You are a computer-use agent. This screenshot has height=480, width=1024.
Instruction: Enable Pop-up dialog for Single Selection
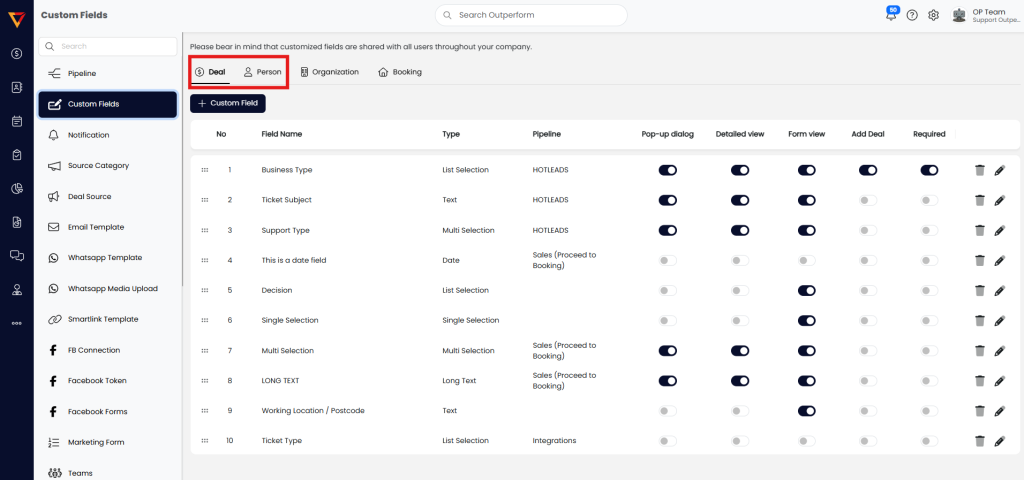pyautogui.click(x=667, y=320)
